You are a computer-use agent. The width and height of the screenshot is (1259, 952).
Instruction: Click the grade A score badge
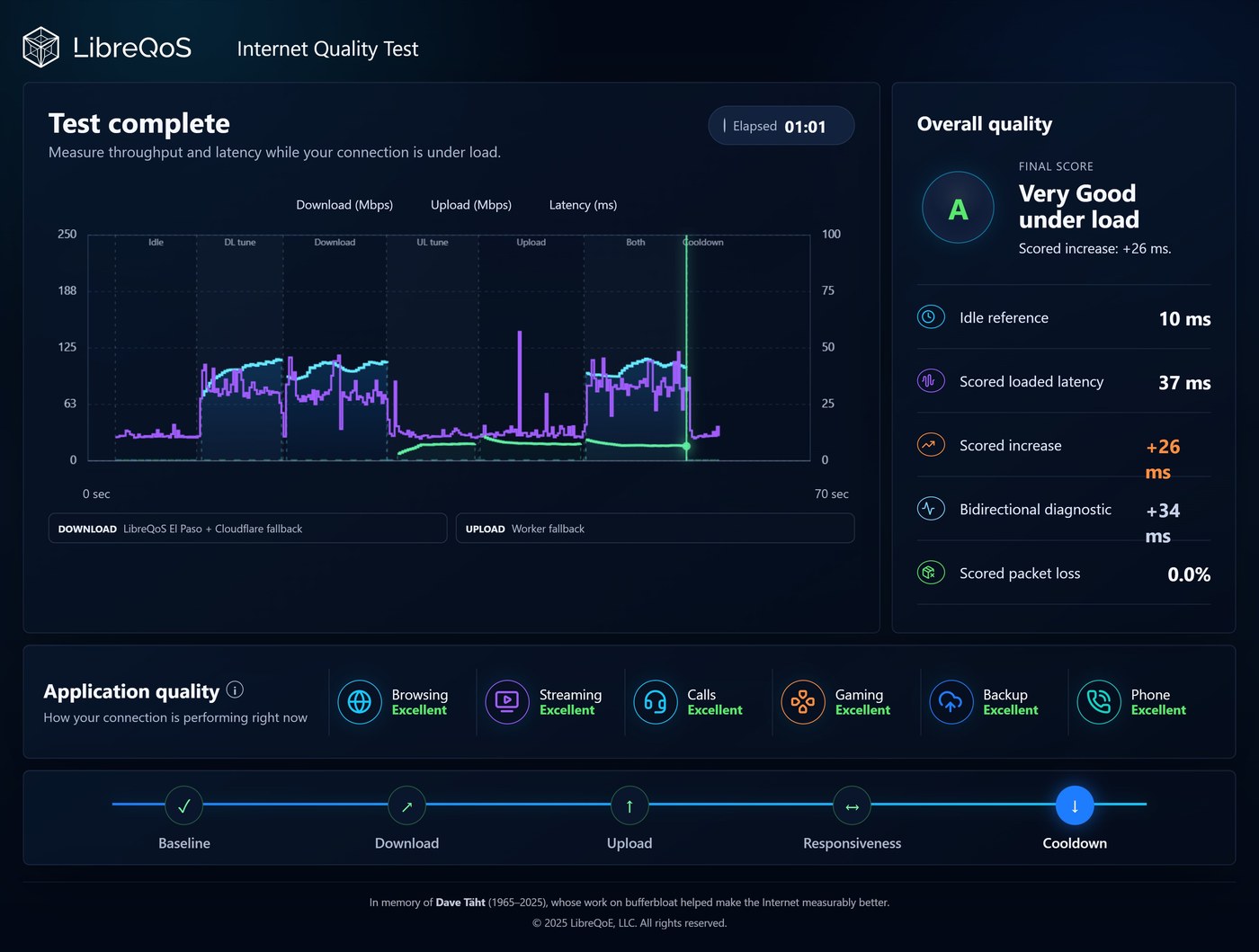tap(959, 208)
